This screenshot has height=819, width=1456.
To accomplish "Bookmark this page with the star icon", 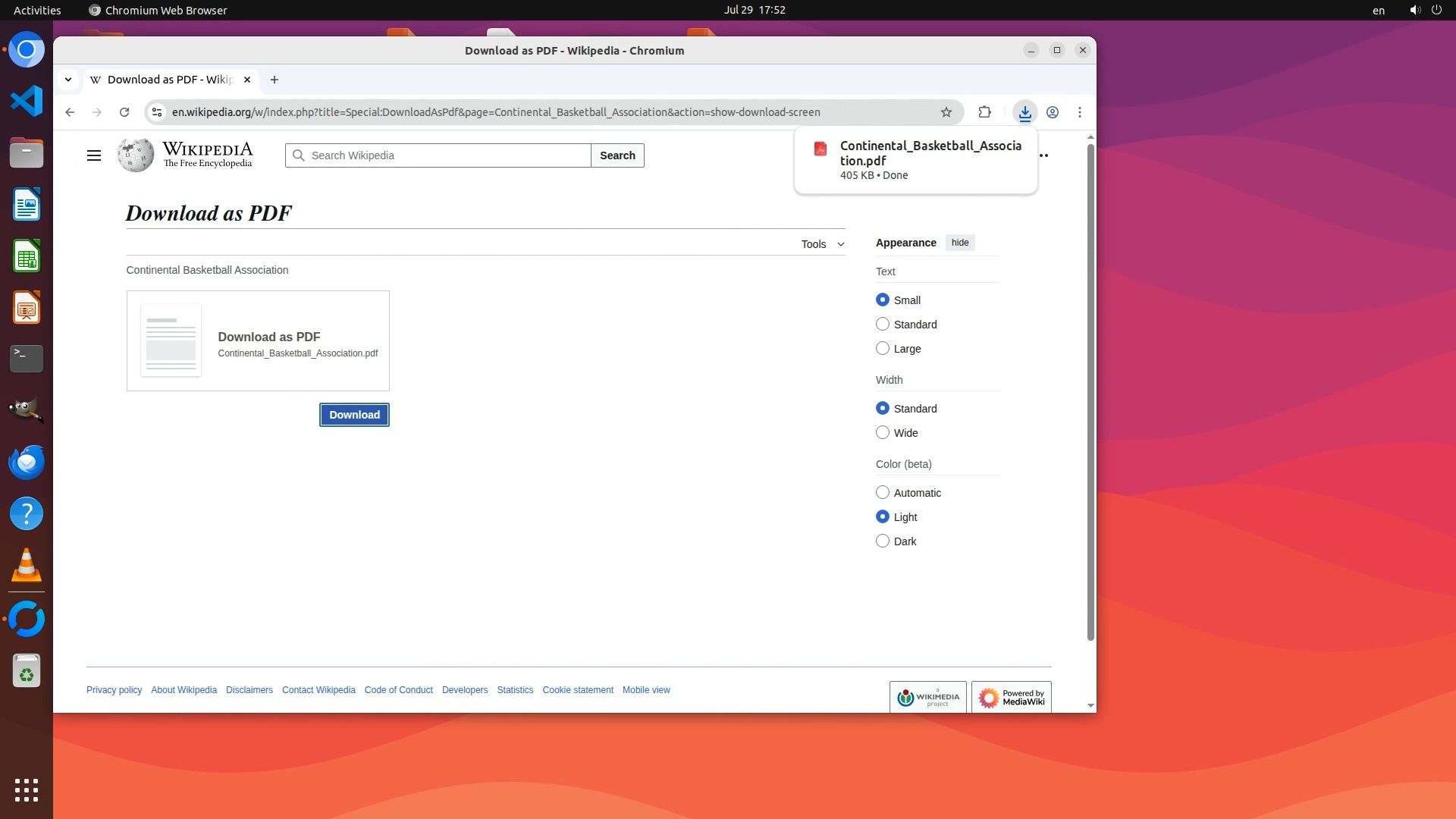I will 946,112.
